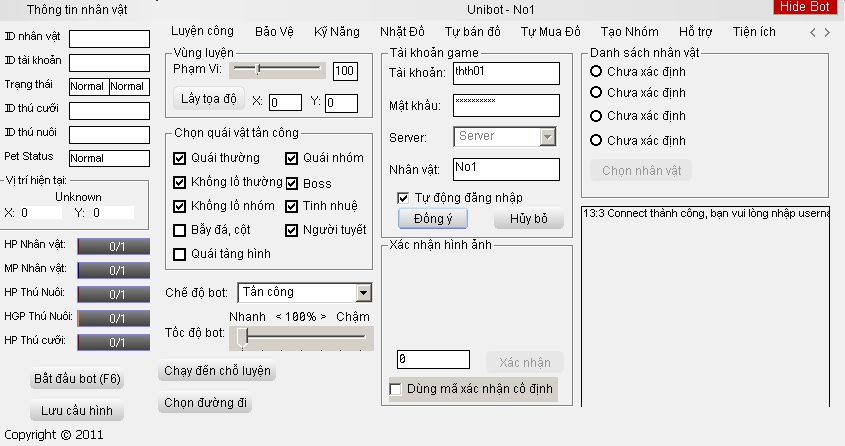Viewport: 845px width, 446px height.
Task: Click the Lưu cấu hình button
Action: (77, 411)
